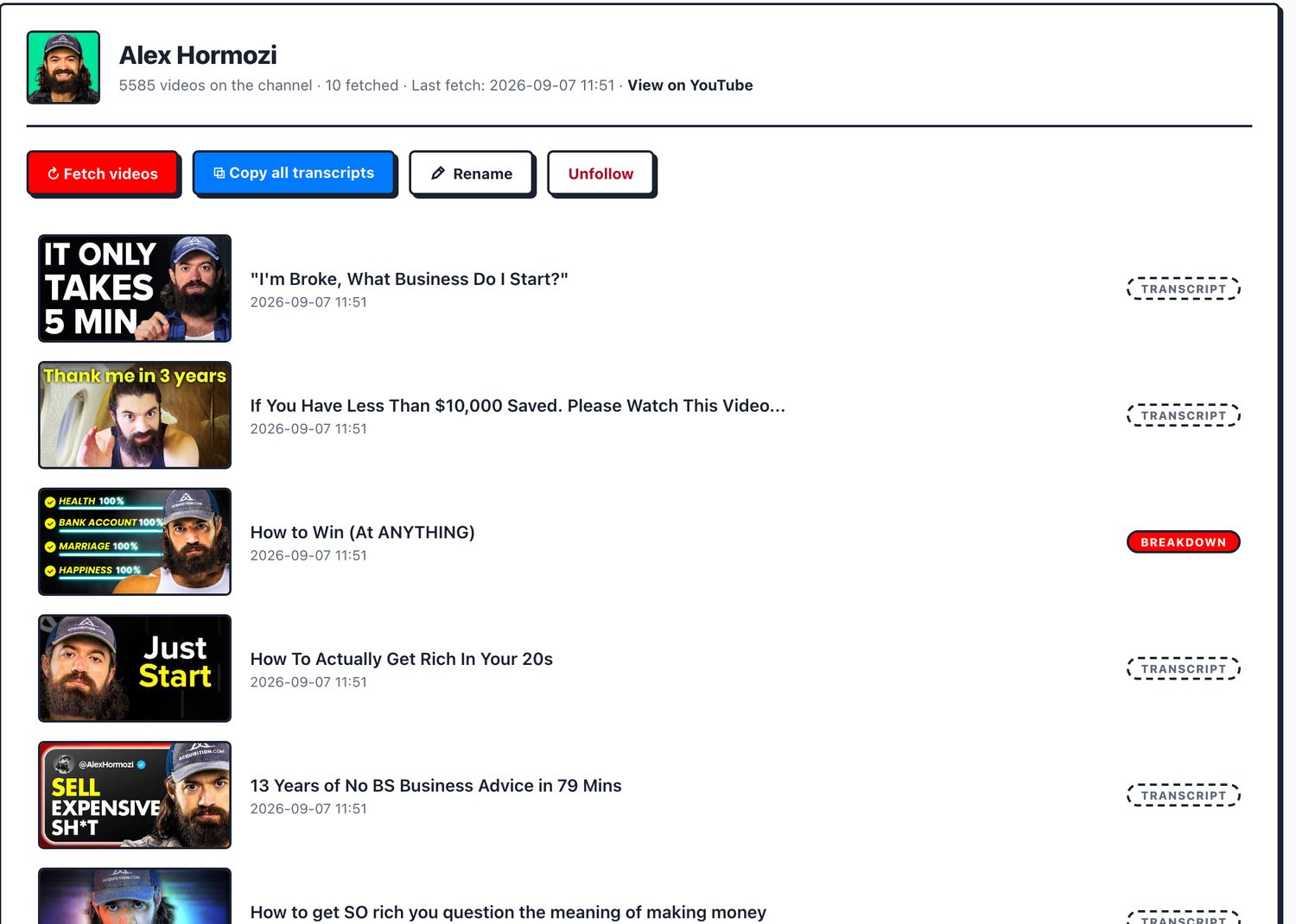Open title "How to Win (At ANYTHING)"
The height and width of the screenshot is (924, 1296).
coord(362,533)
